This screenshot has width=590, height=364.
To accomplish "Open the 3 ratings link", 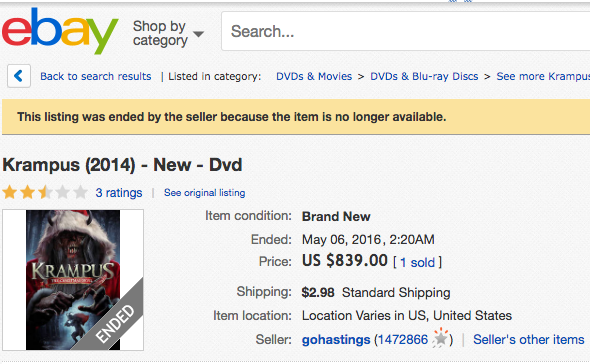I will [119, 193].
